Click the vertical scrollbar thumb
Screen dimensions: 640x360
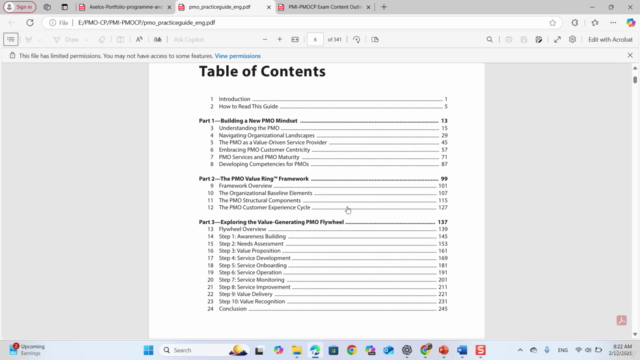click(635, 80)
